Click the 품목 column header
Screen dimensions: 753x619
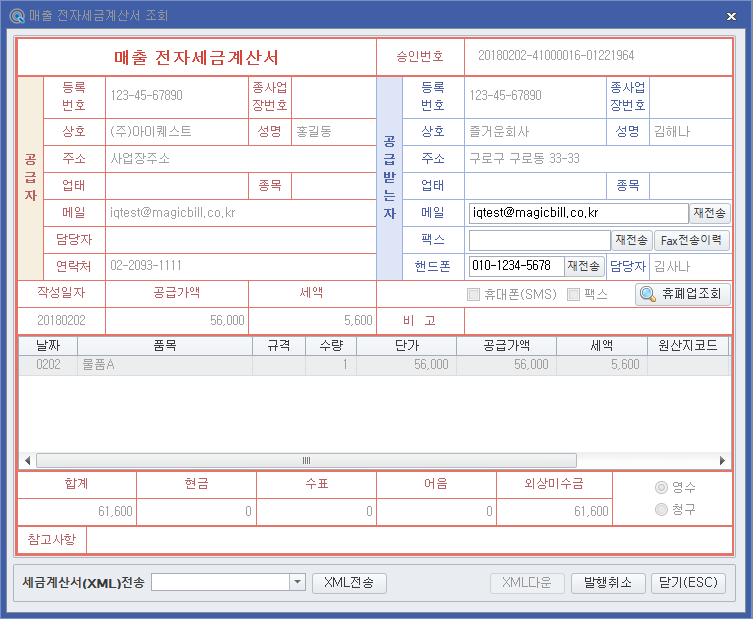point(165,346)
